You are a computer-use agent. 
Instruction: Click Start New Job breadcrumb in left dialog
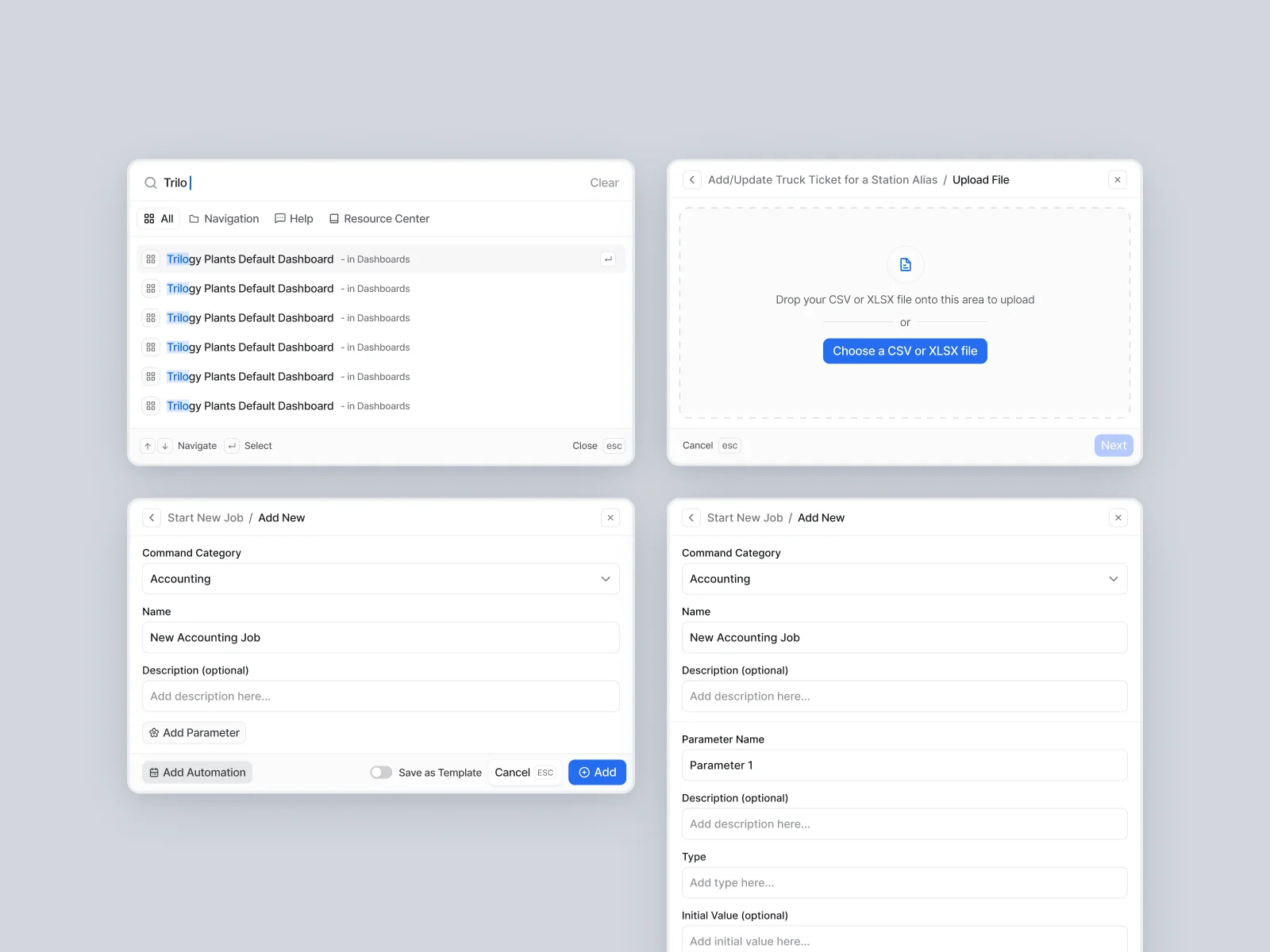click(x=205, y=518)
